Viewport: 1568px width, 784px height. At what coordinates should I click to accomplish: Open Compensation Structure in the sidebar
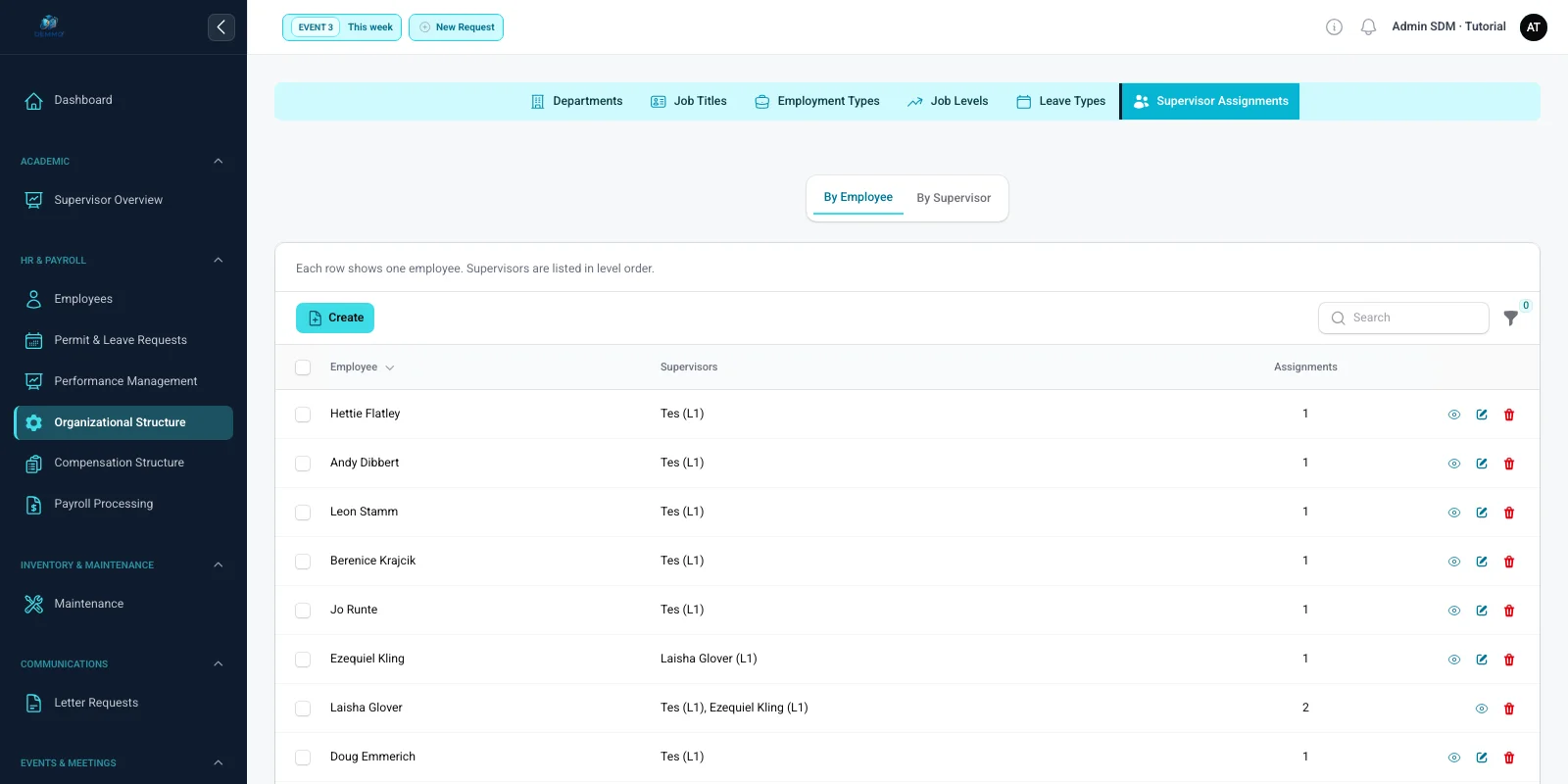[123, 463]
